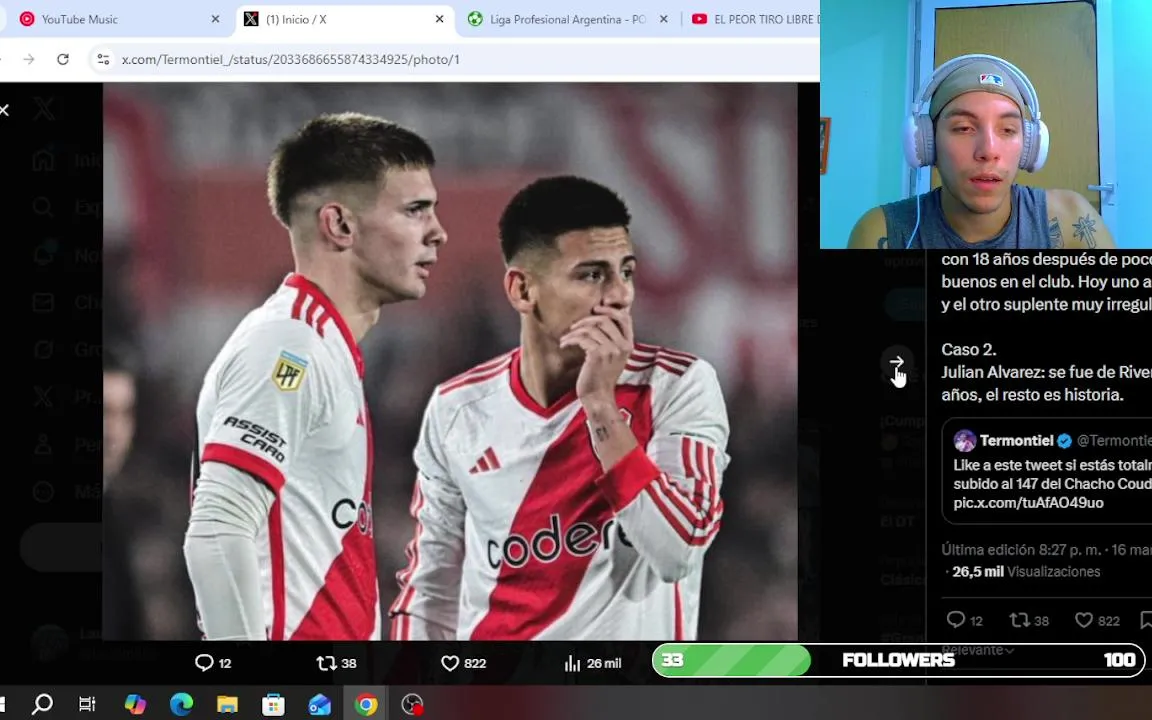
Task: Open the River players photo
Action: pyautogui.click(x=450, y=361)
